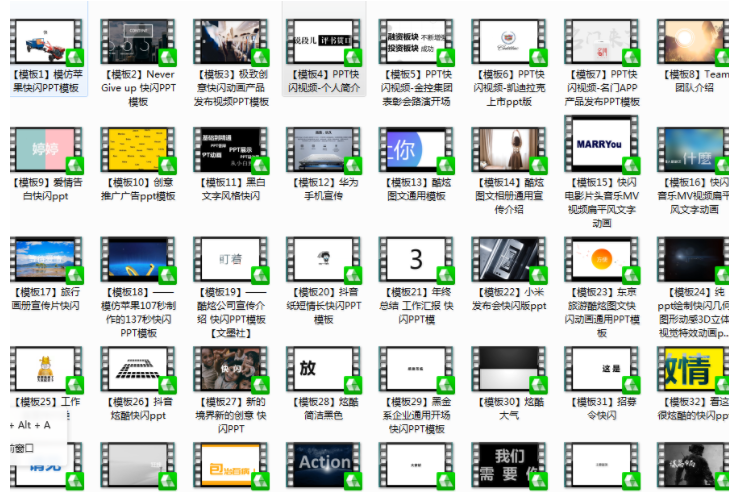Select the 模板22 小米发布会 video icon

[509, 260]
